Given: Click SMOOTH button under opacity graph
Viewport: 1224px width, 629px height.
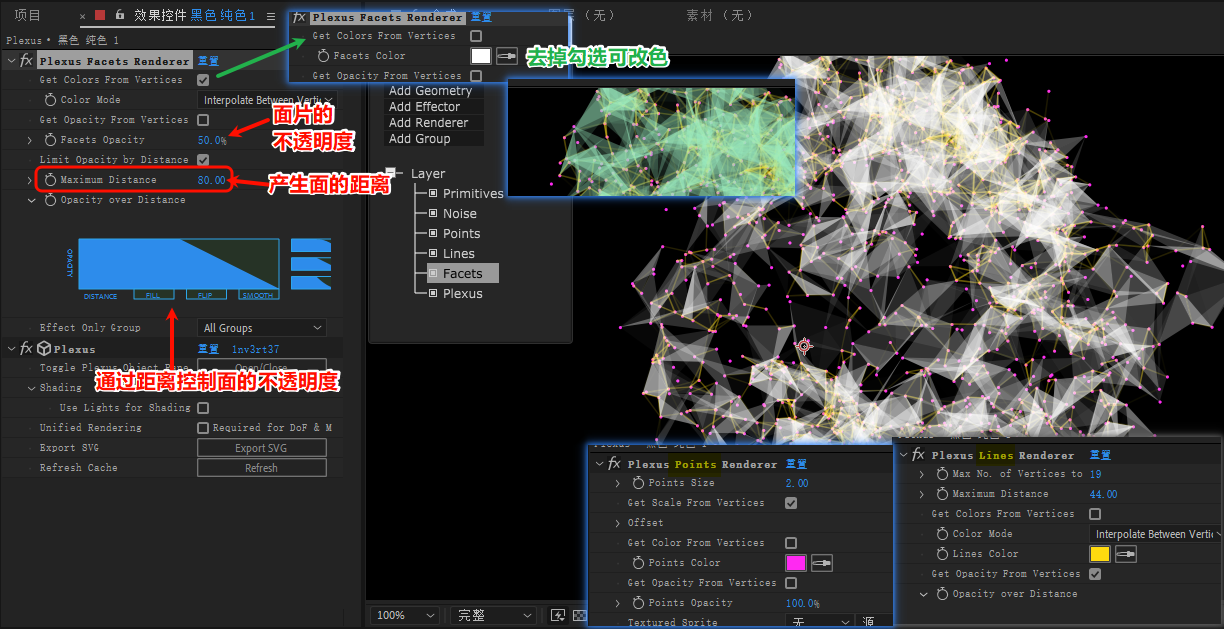Looking at the screenshot, I should coord(259,295).
